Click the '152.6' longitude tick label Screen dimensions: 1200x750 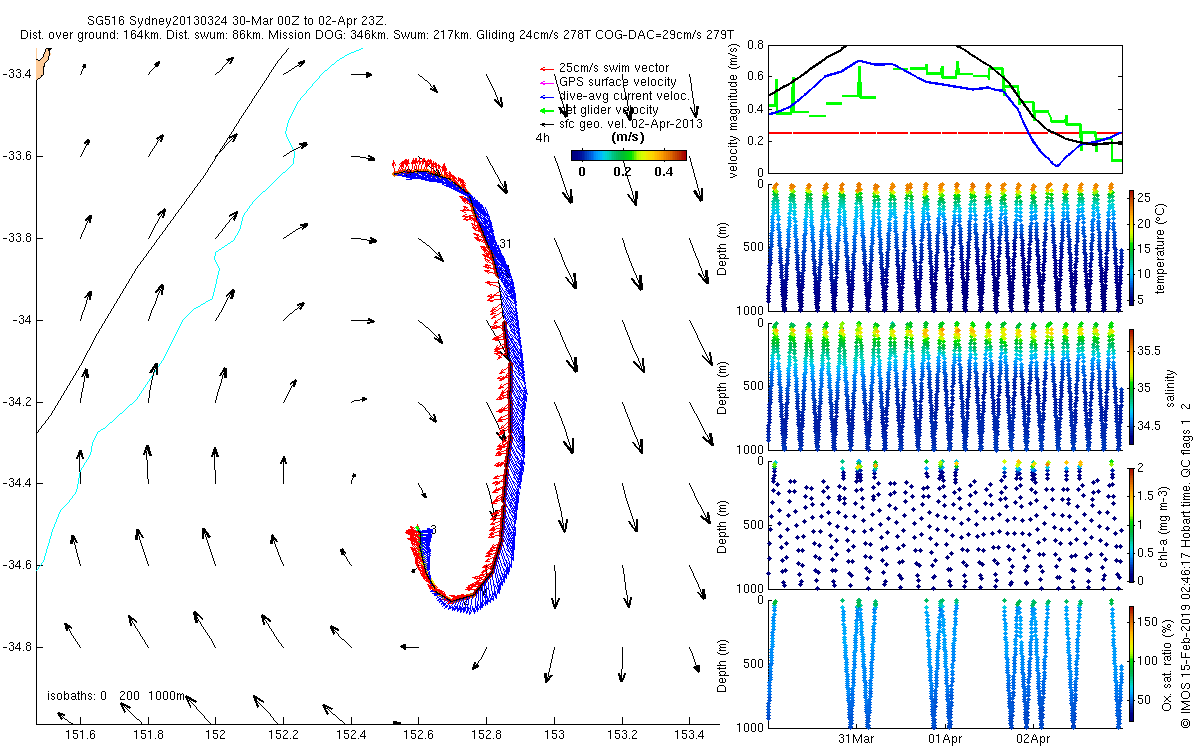click(x=418, y=735)
